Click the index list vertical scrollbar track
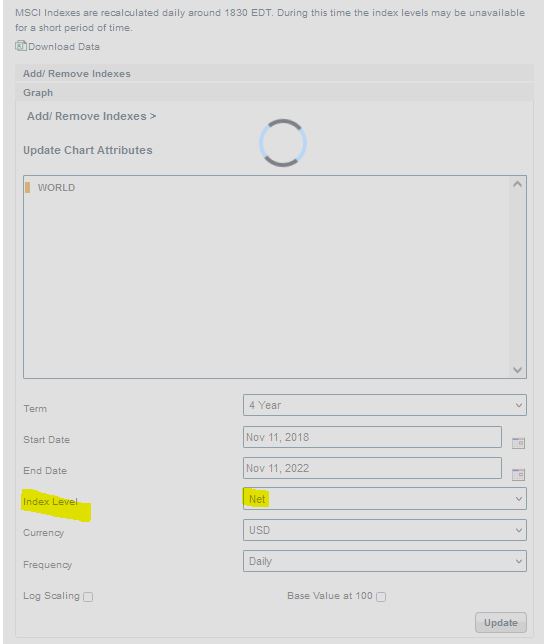 [517, 277]
